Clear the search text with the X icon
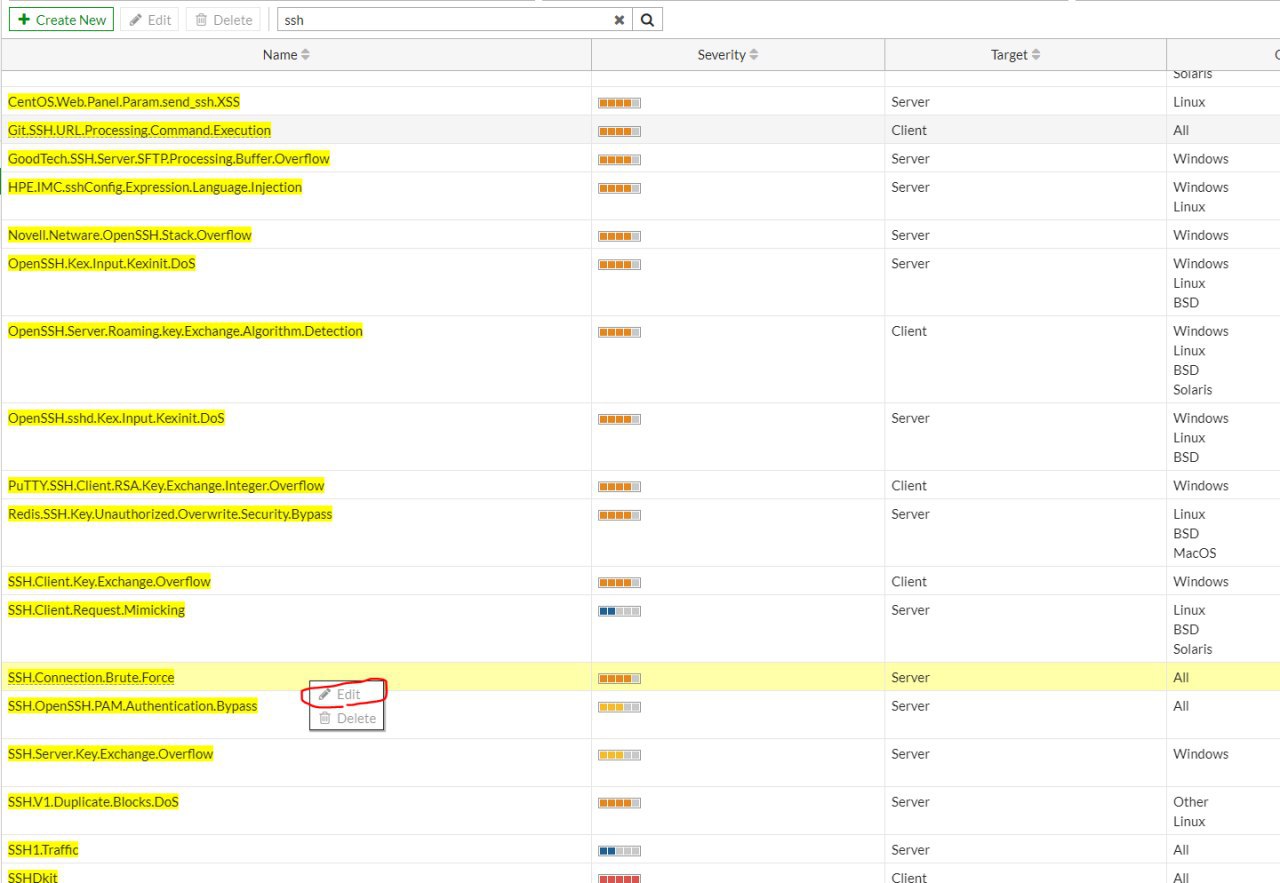 pos(619,20)
